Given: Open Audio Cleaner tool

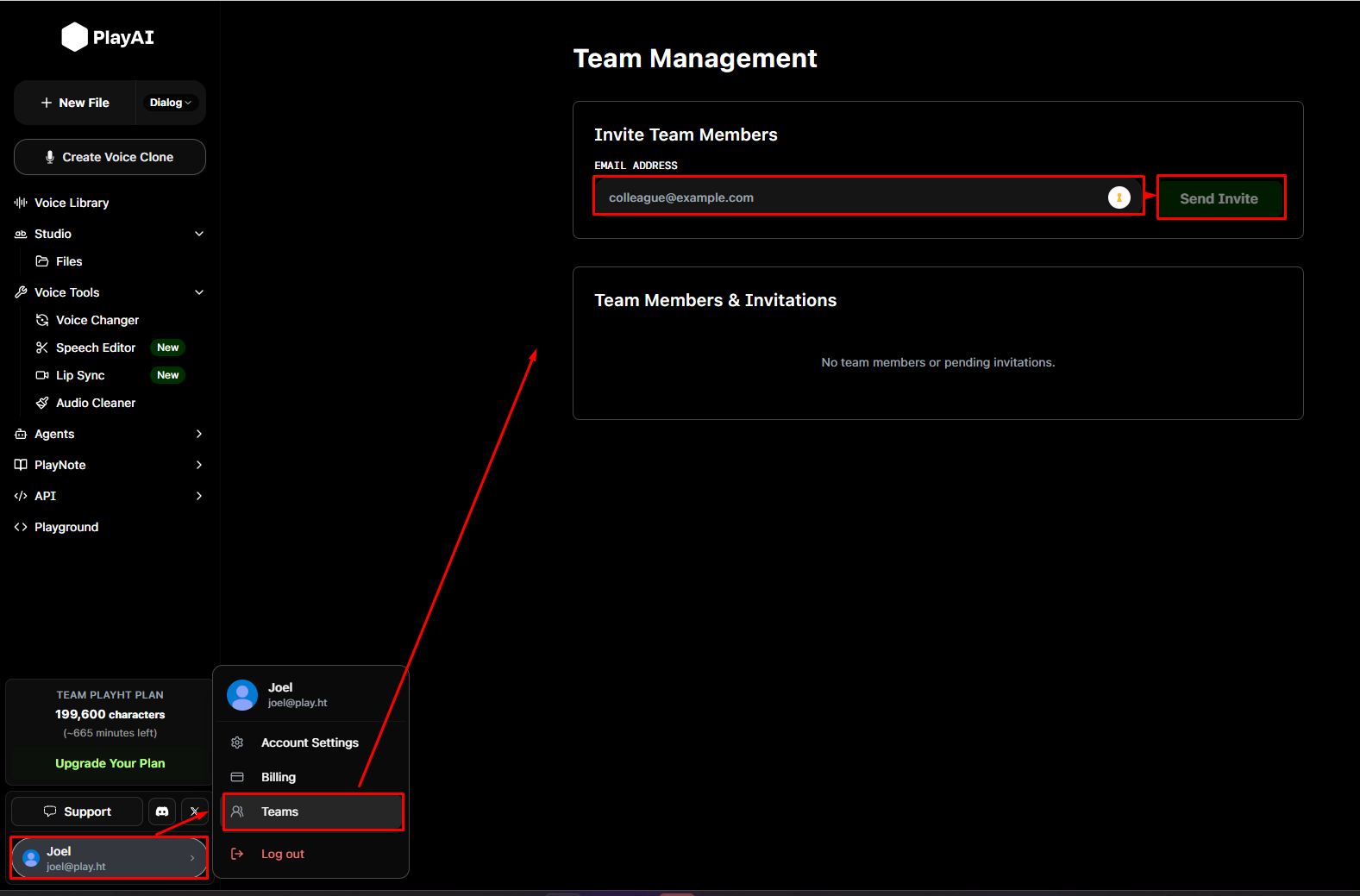Looking at the screenshot, I should (96, 403).
